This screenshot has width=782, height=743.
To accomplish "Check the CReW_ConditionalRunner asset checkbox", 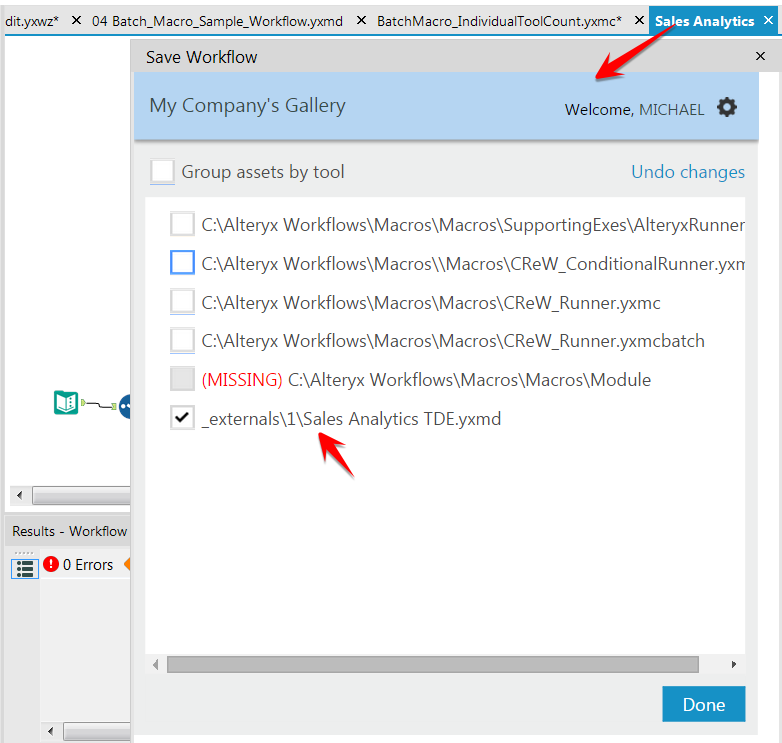I will click(x=182, y=263).
